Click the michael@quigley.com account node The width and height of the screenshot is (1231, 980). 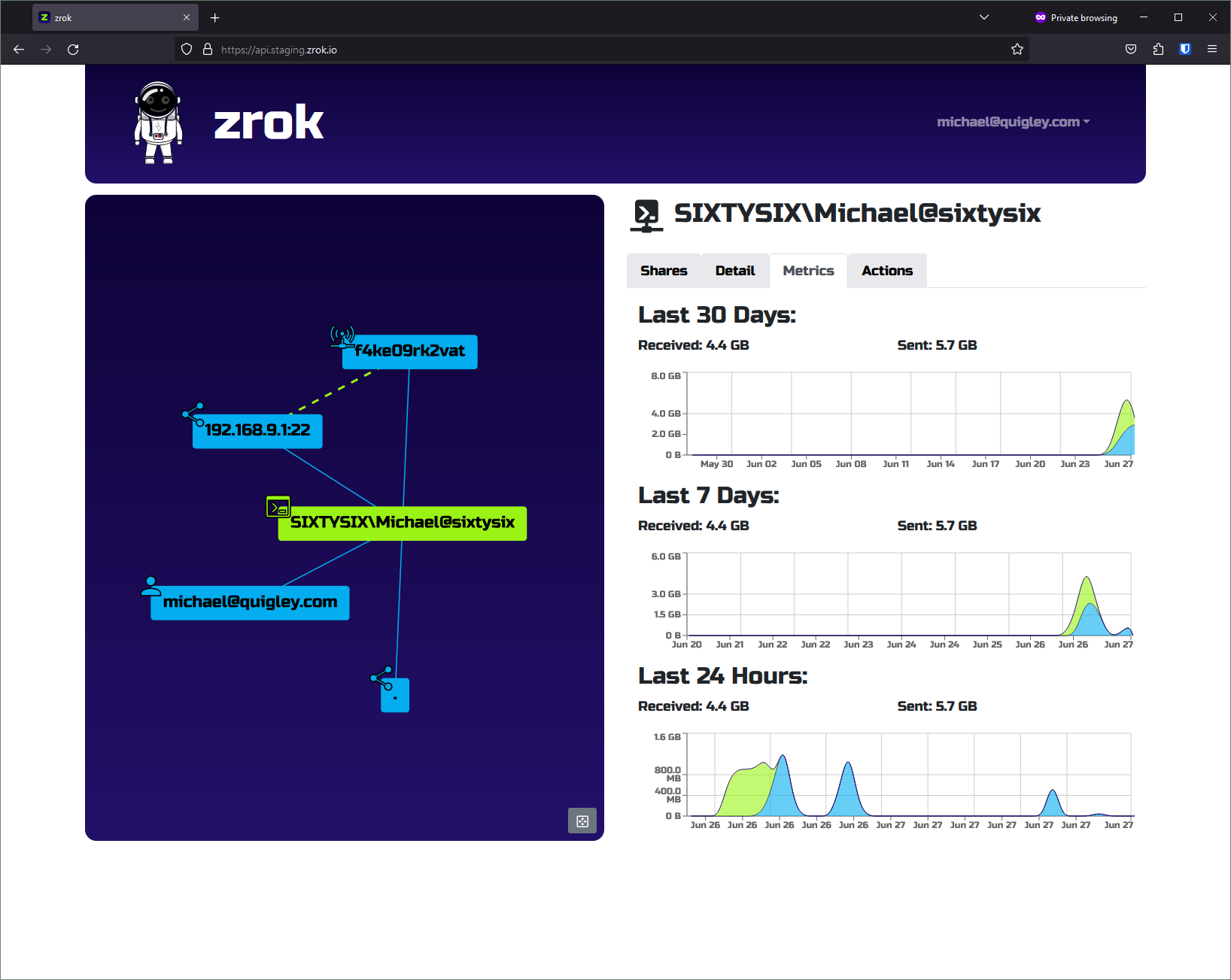[x=250, y=602]
